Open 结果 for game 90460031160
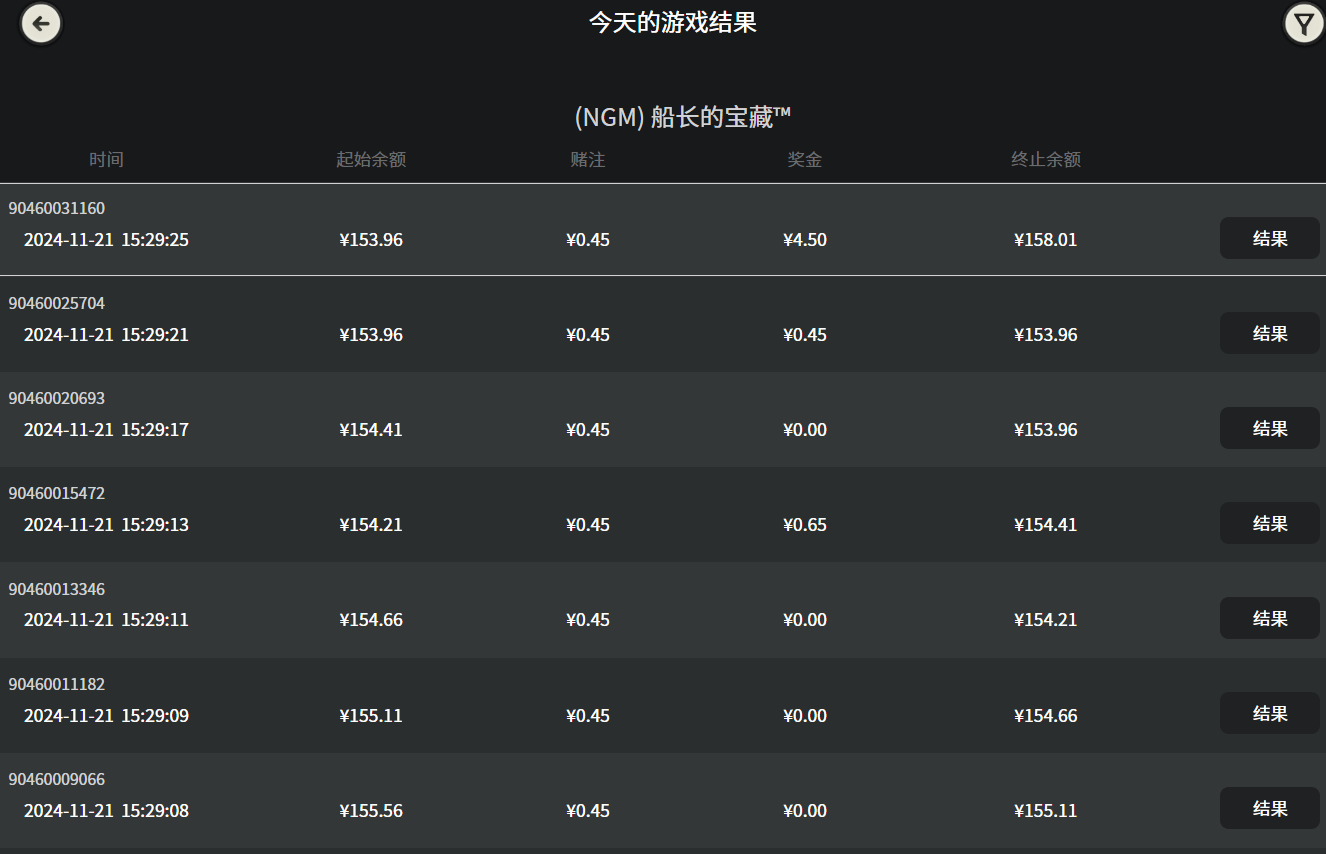This screenshot has height=854, width=1326. click(x=1269, y=238)
